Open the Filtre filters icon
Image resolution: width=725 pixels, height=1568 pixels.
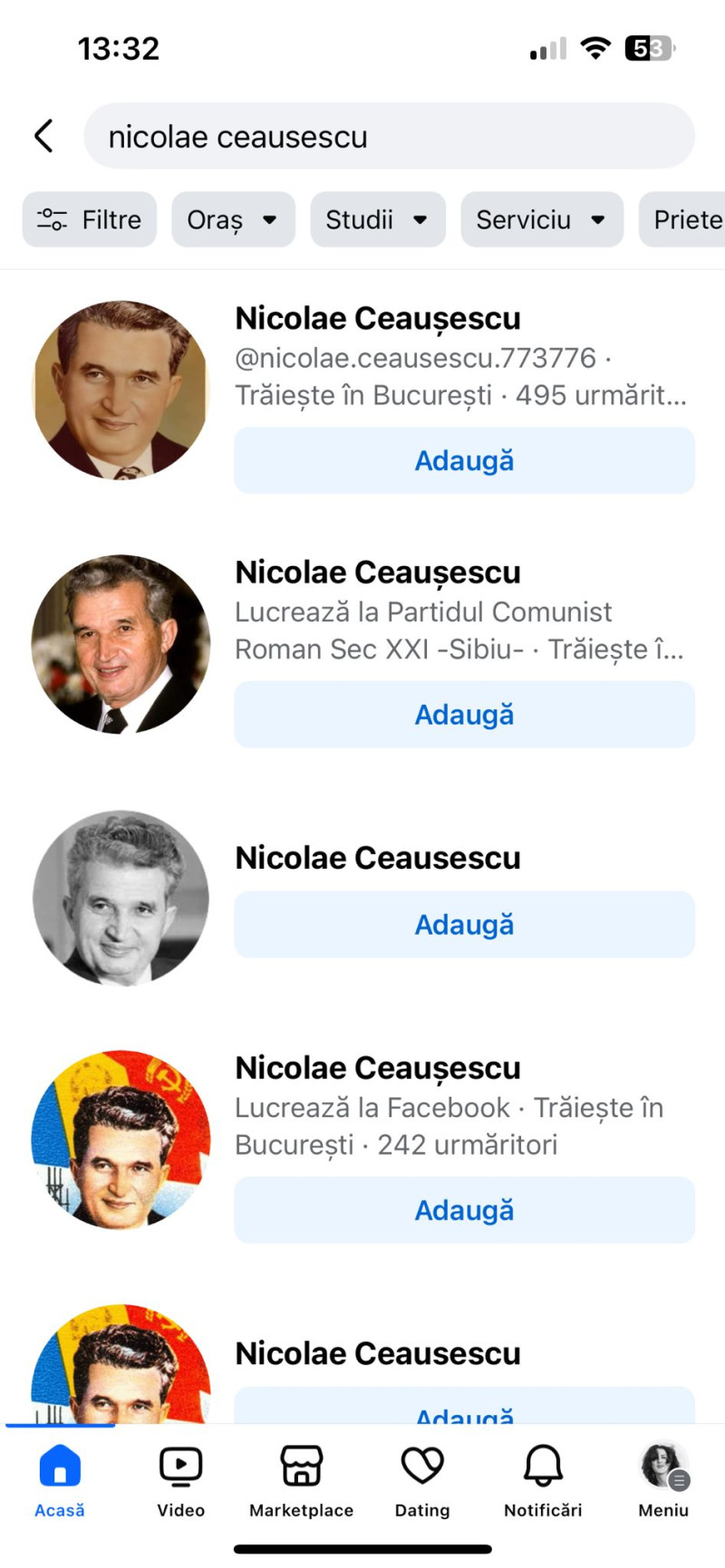[x=53, y=219]
